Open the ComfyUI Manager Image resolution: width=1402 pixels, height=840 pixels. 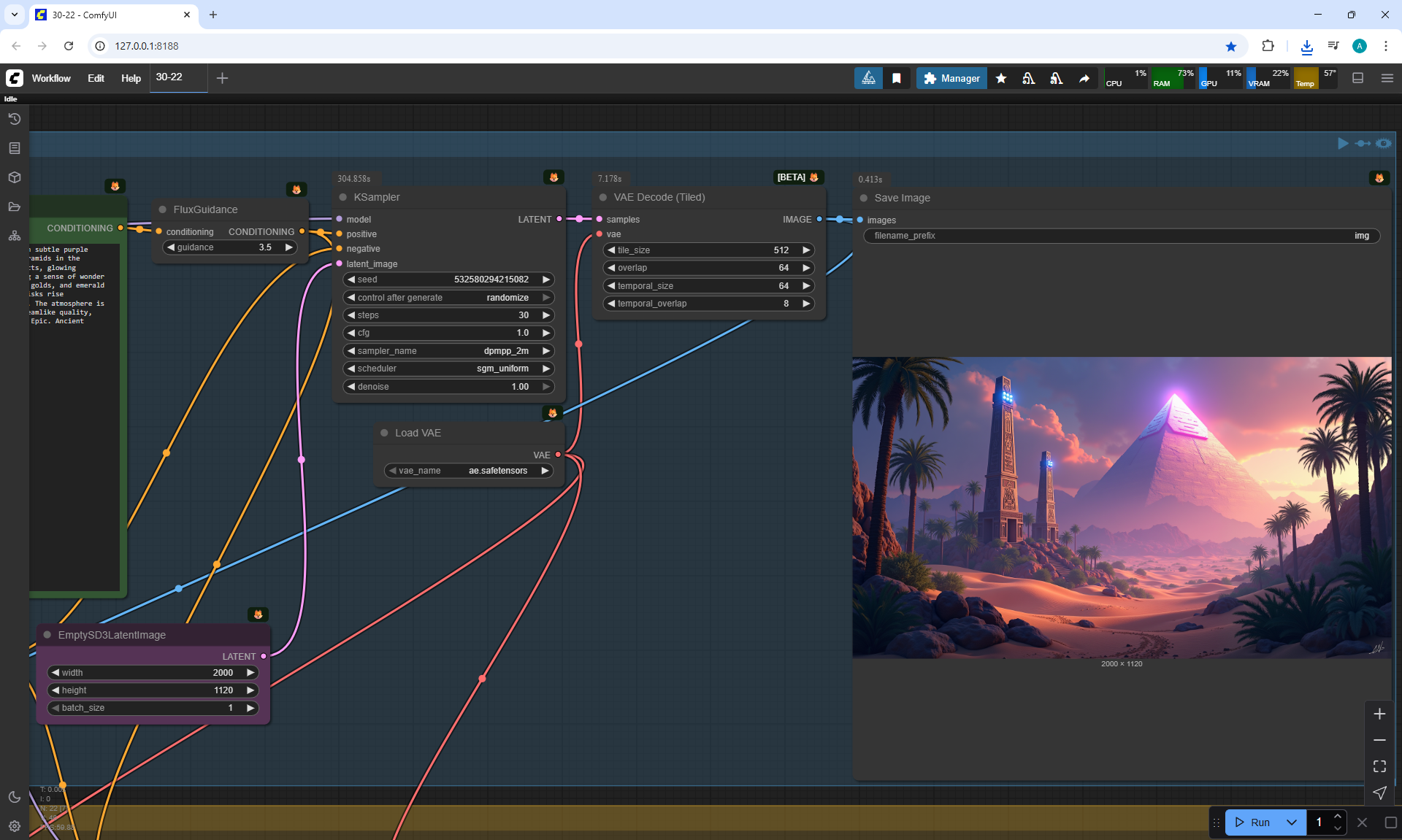tap(951, 78)
